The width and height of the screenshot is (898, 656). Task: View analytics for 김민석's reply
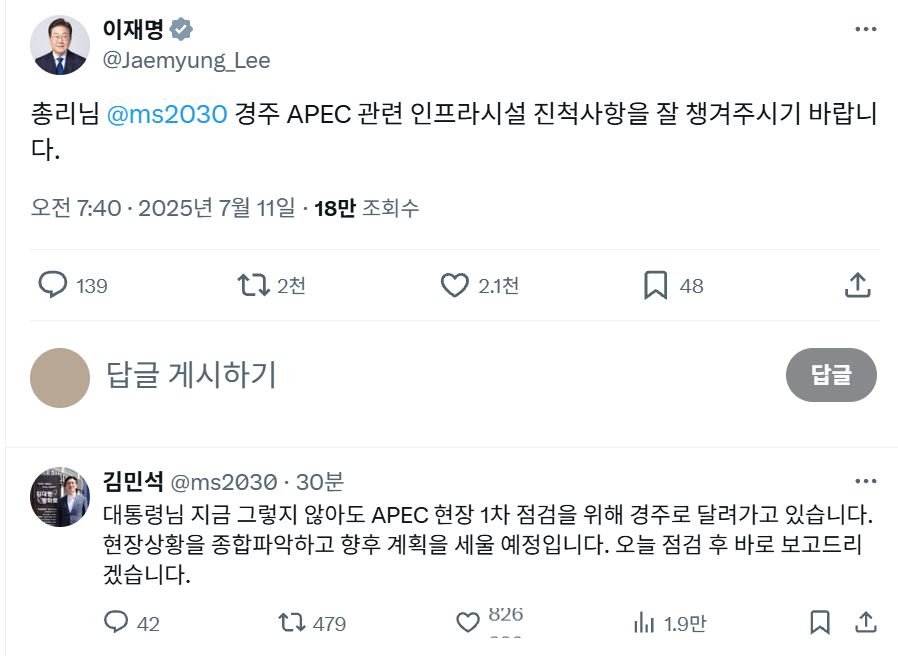pyautogui.click(x=643, y=623)
